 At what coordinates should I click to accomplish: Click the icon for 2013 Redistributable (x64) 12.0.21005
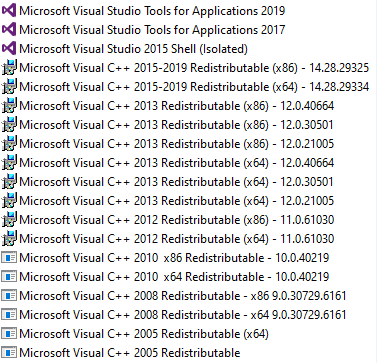[x=9, y=201]
